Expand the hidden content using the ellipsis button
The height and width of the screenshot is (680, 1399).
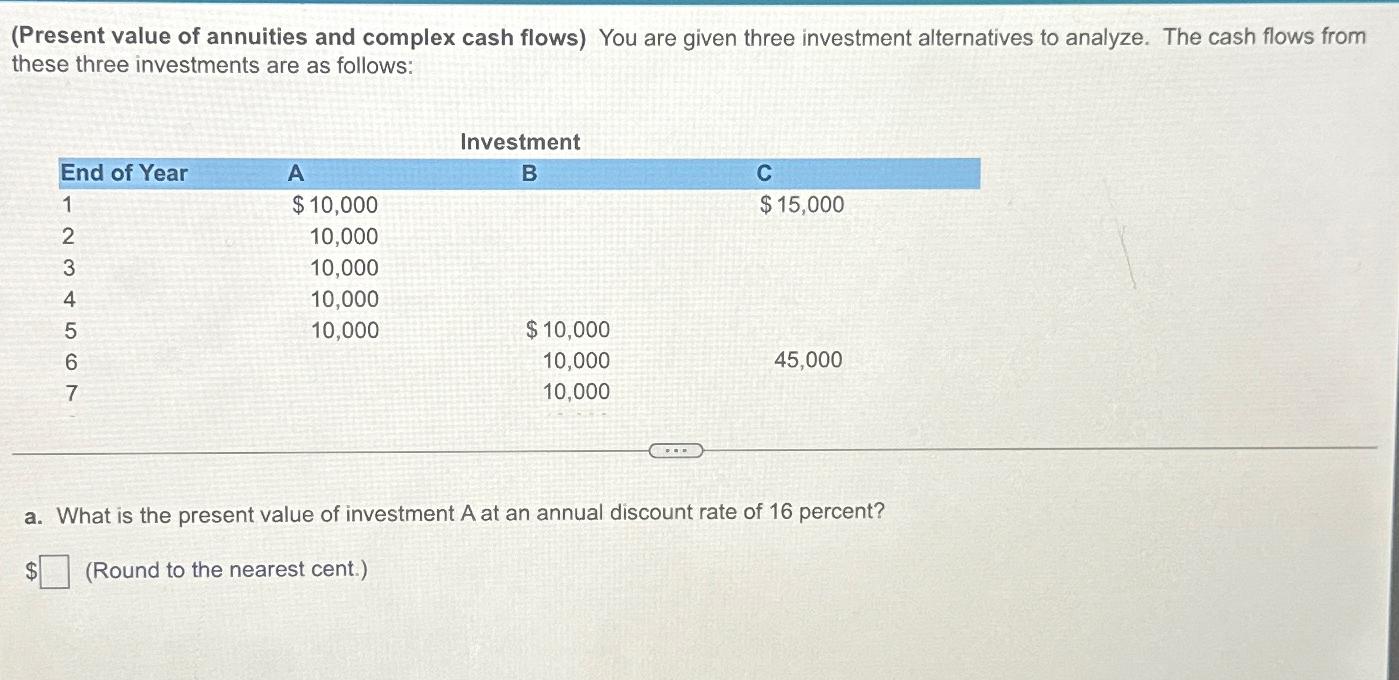675,452
